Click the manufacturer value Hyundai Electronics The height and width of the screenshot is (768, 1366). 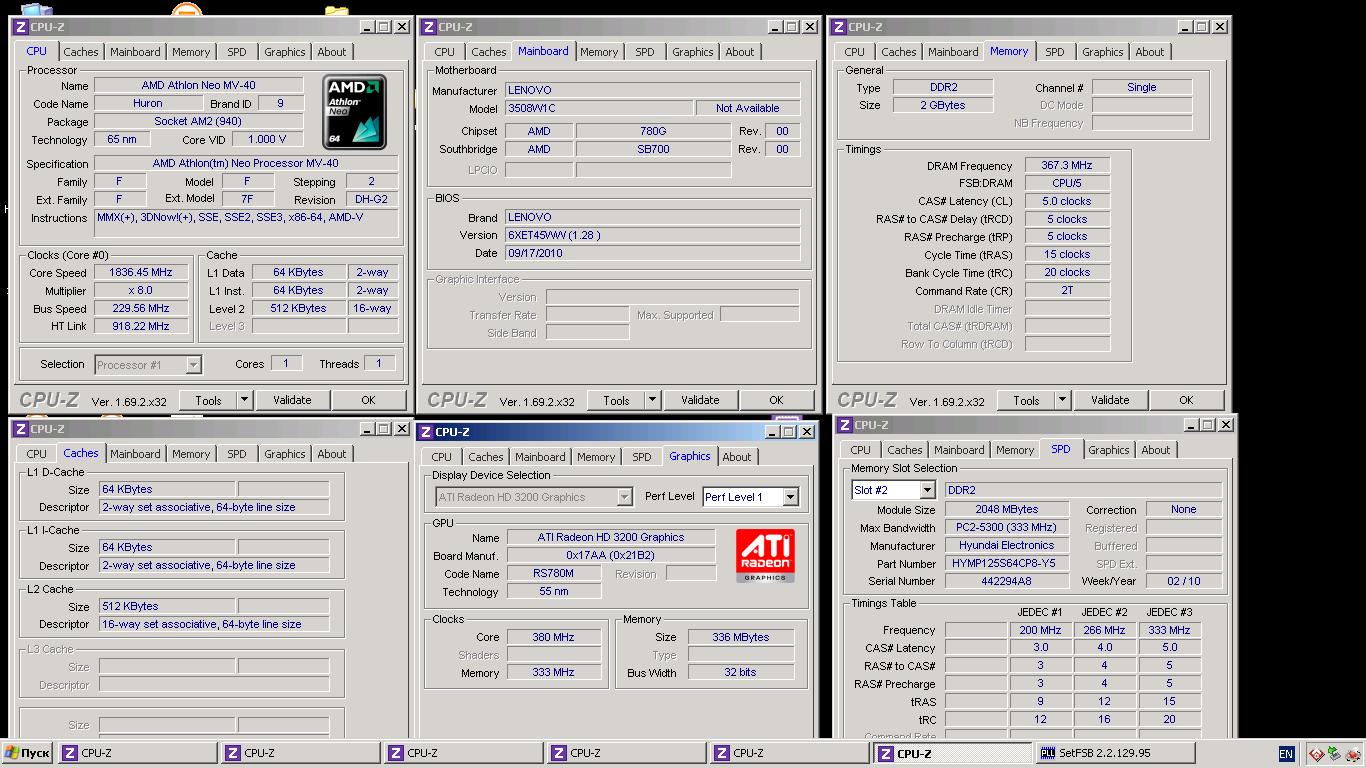tap(1006, 545)
